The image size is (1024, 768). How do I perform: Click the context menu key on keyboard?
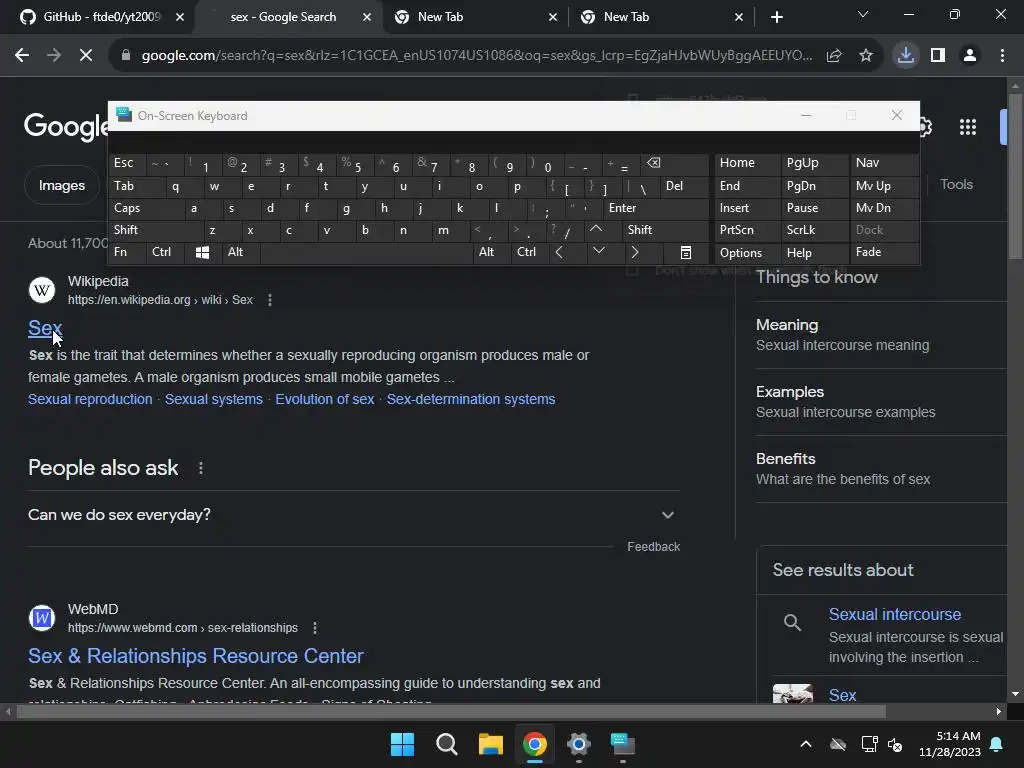(686, 253)
